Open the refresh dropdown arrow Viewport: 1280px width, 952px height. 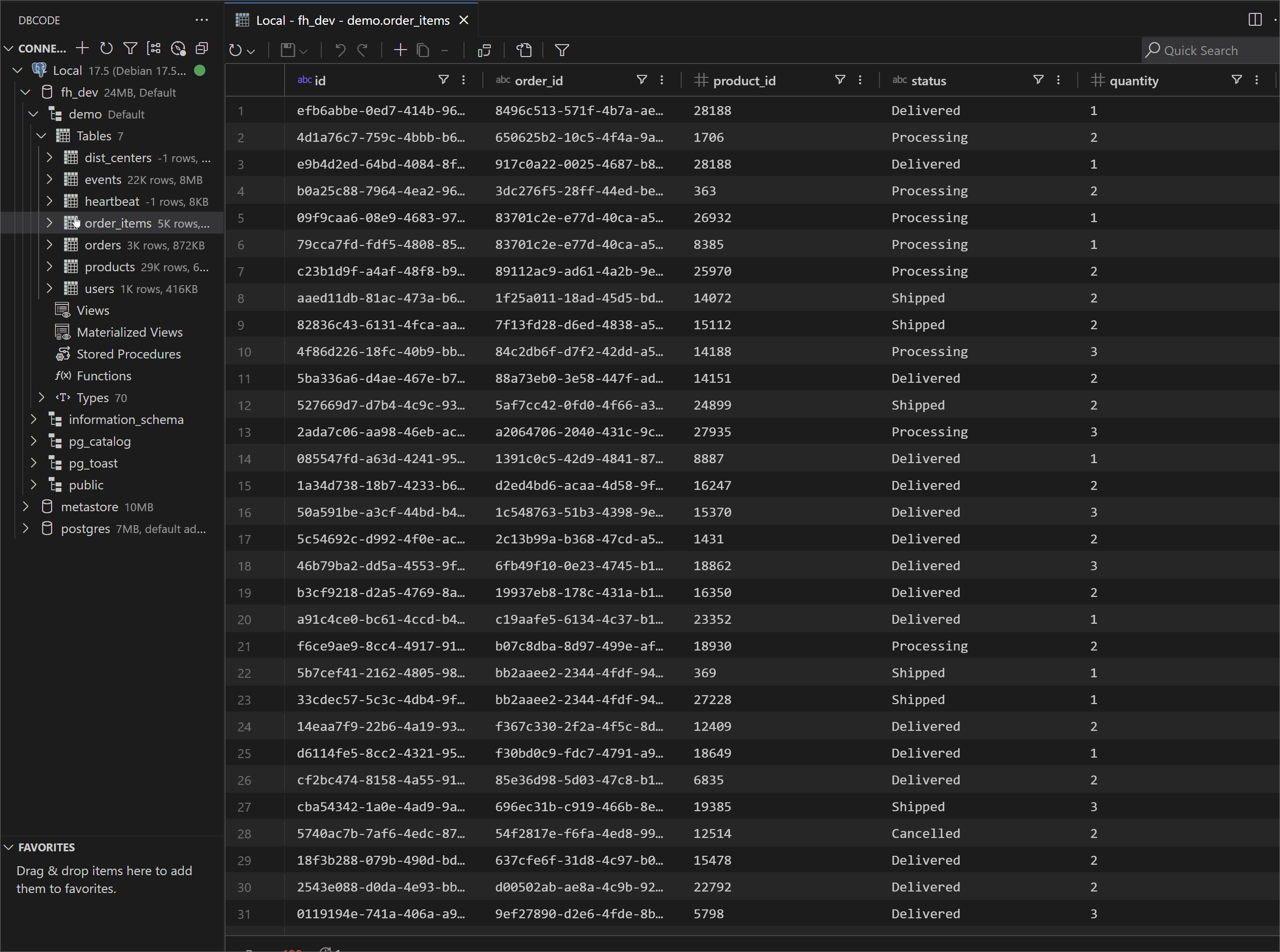251,51
